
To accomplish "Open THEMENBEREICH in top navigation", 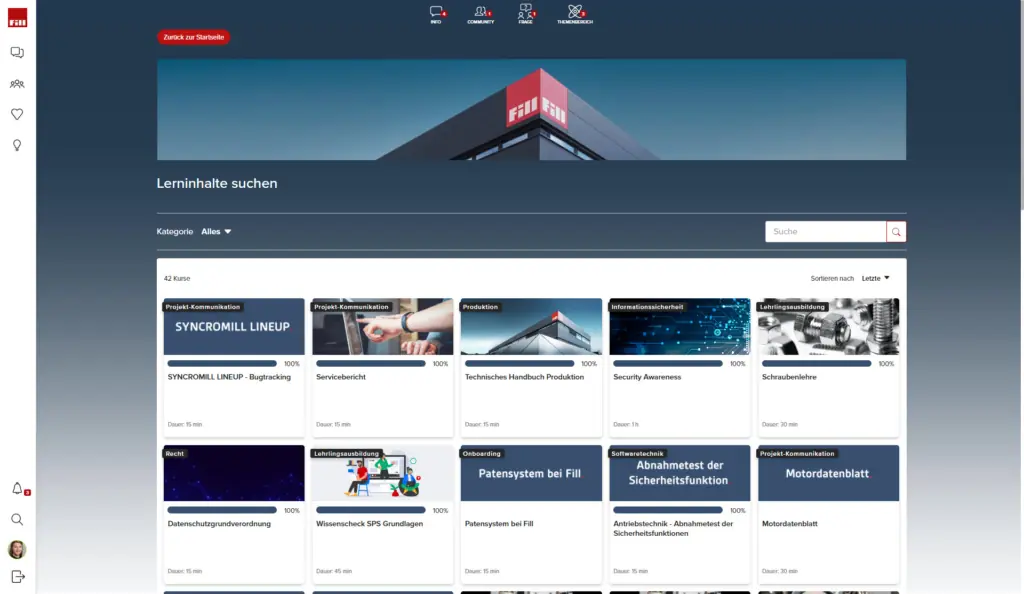I will coord(575,14).
